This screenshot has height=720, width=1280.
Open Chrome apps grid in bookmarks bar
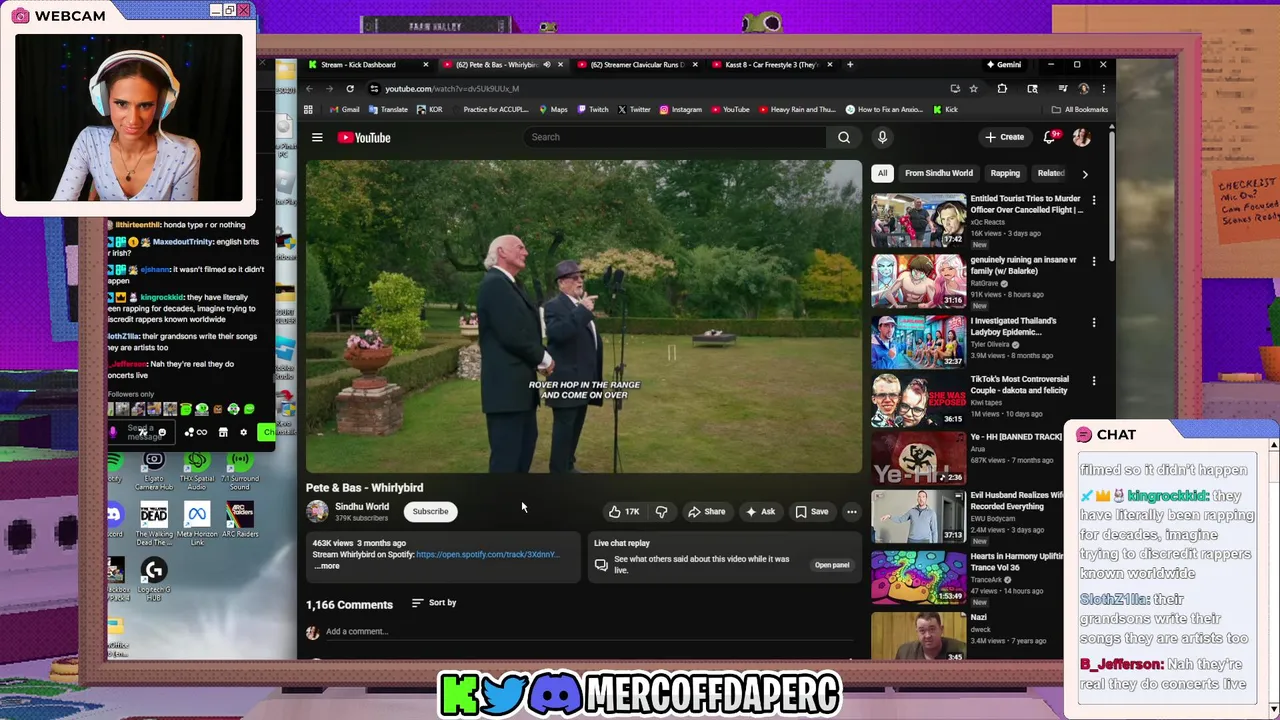point(309,109)
